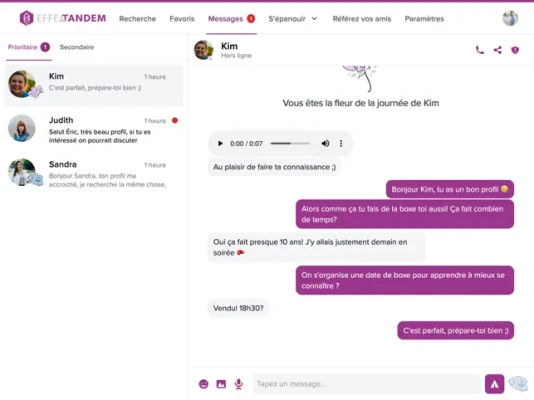Record a voice message with microphone icon
The height and width of the screenshot is (400, 534).
[x=239, y=384]
